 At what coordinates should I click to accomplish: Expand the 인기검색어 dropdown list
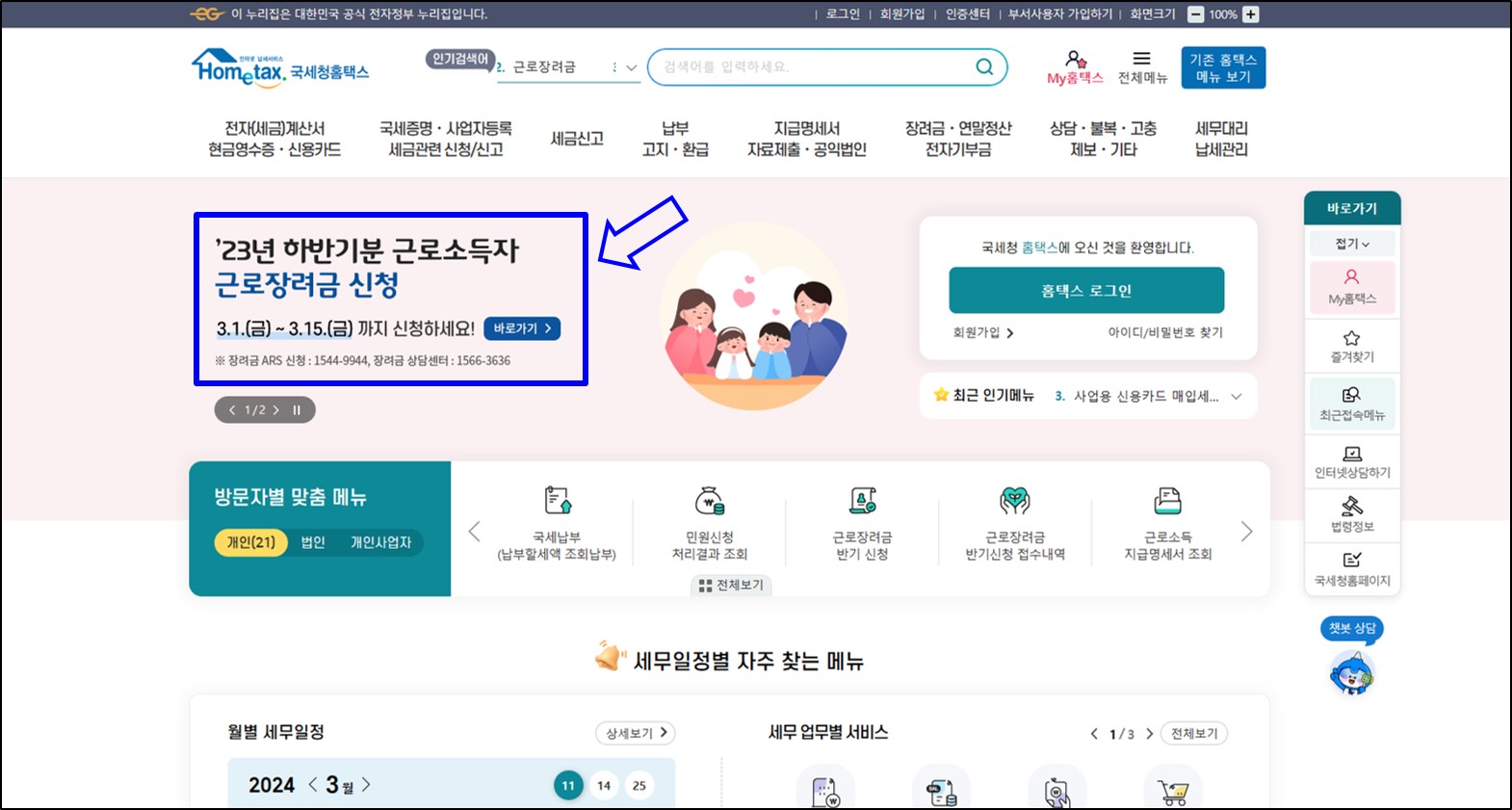tap(632, 67)
